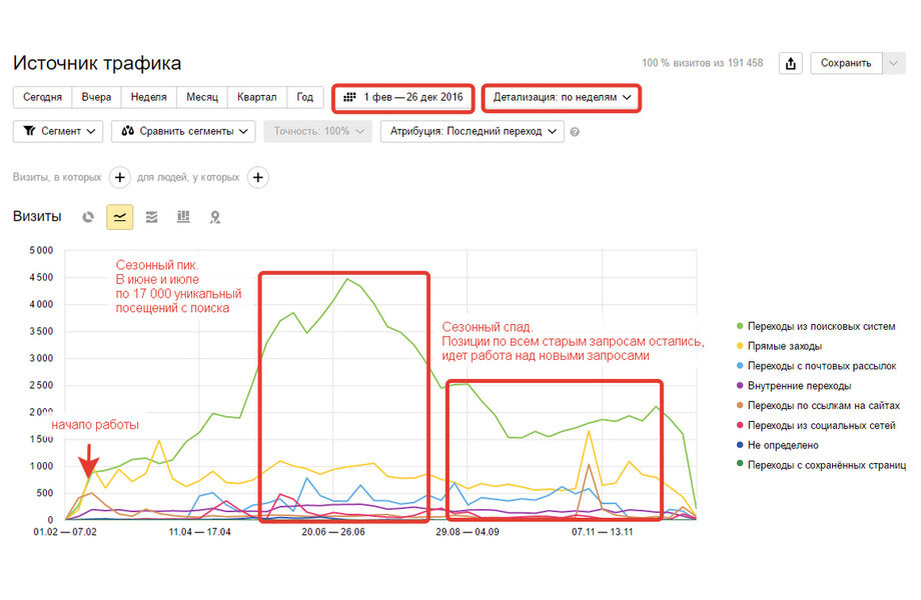The width and height of the screenshot is (921, 600).
Task: Click the attribution help question icon
Action: click(574, 132)
